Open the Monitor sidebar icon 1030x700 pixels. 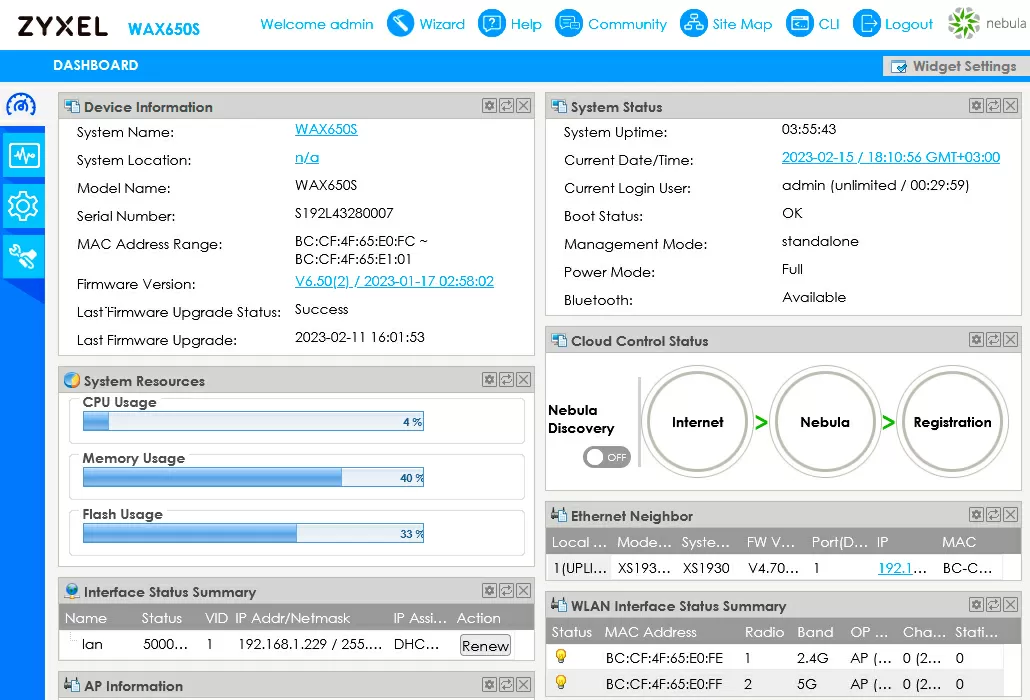pyautogui.click(x=24, y=156)
